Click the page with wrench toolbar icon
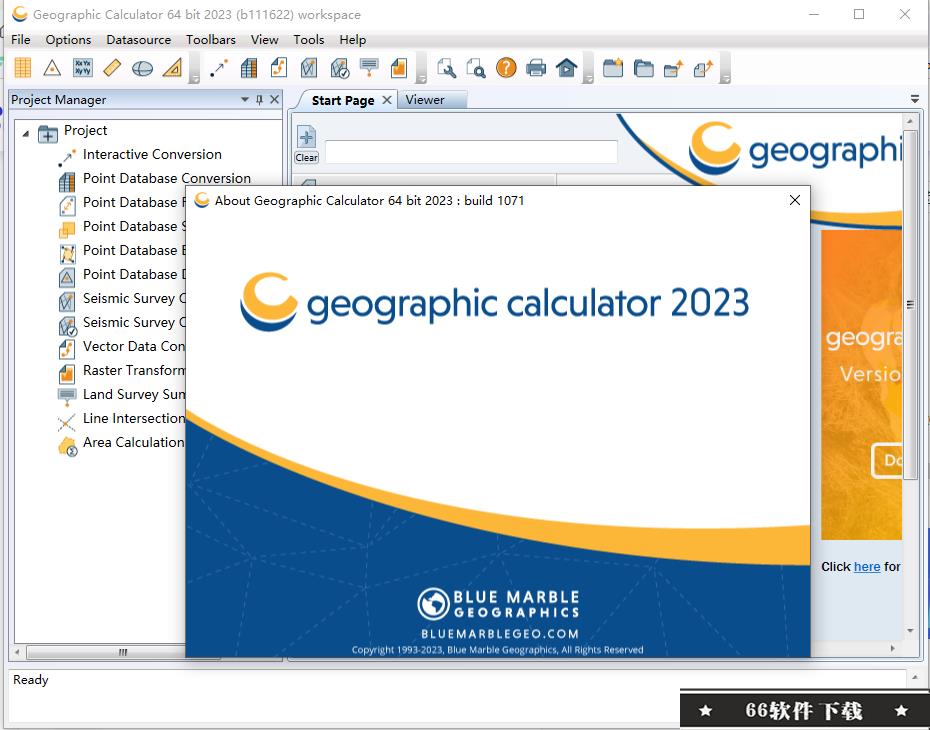The height and width of the screenshot is (730, 930). point(446,68)
